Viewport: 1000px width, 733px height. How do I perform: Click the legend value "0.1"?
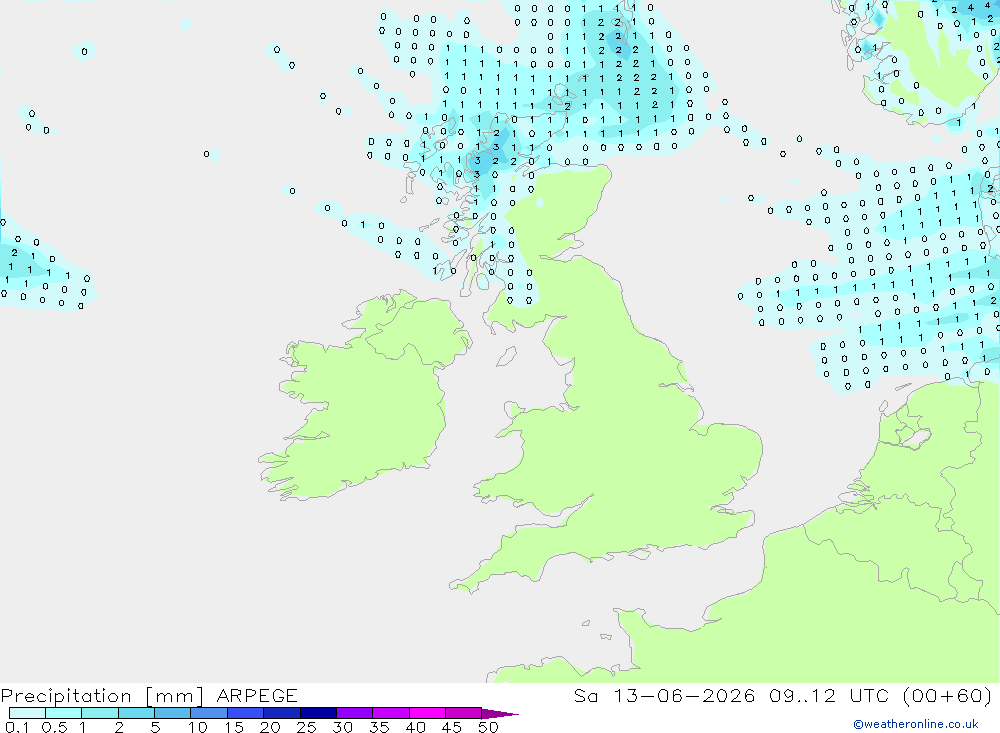point(17,727)
